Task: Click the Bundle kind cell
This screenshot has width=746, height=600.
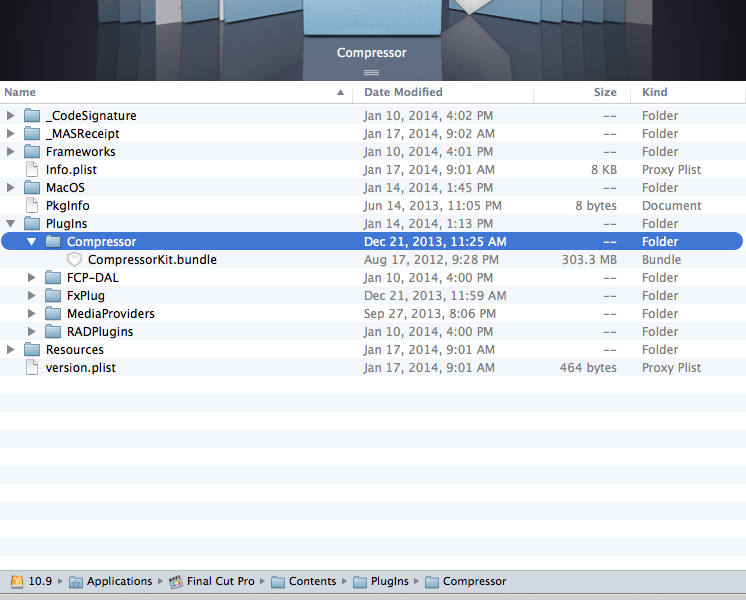Action: [x=661, y=260]
